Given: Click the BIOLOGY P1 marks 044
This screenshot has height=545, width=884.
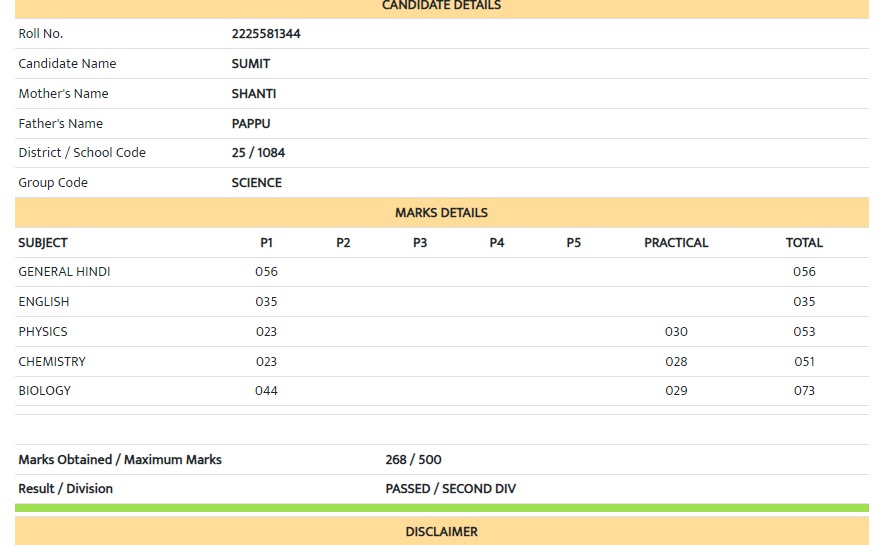Looking at the screenshot, I should point(266,391).
